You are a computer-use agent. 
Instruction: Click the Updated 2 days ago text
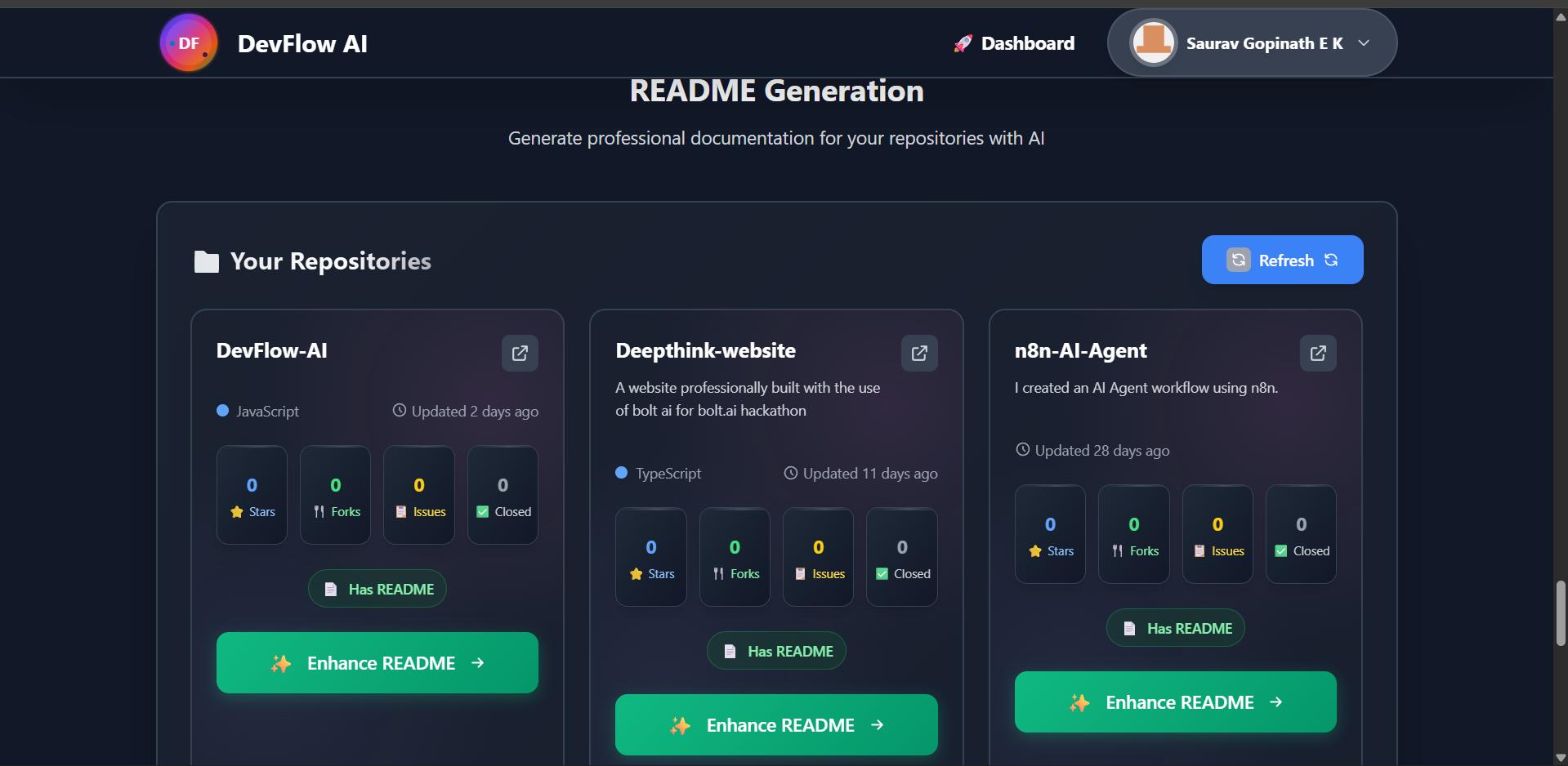tap(475, 412)
